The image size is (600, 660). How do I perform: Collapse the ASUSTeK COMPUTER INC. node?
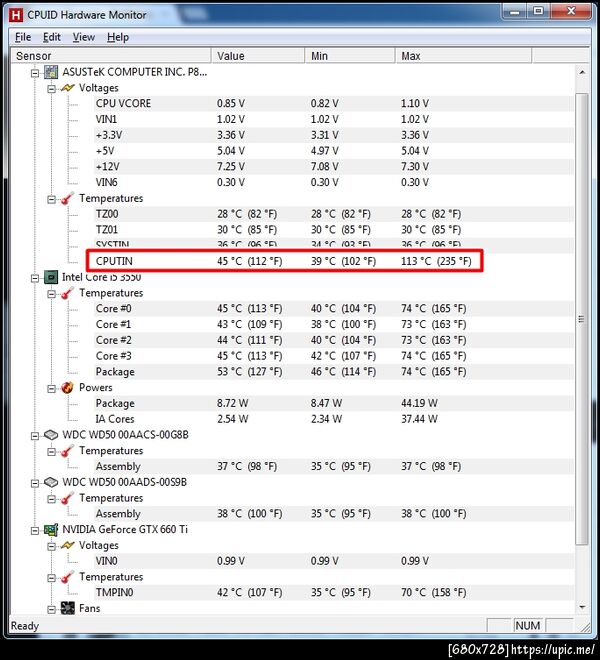(x=35, y=73)
